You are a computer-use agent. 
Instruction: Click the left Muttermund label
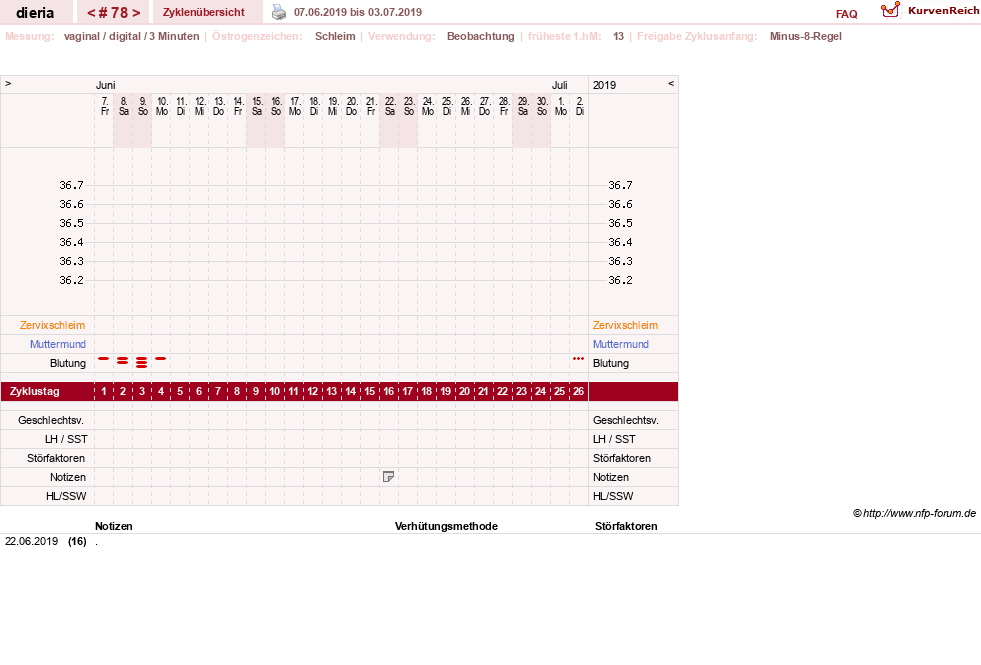pyautogui.click(x=58, y=344)
